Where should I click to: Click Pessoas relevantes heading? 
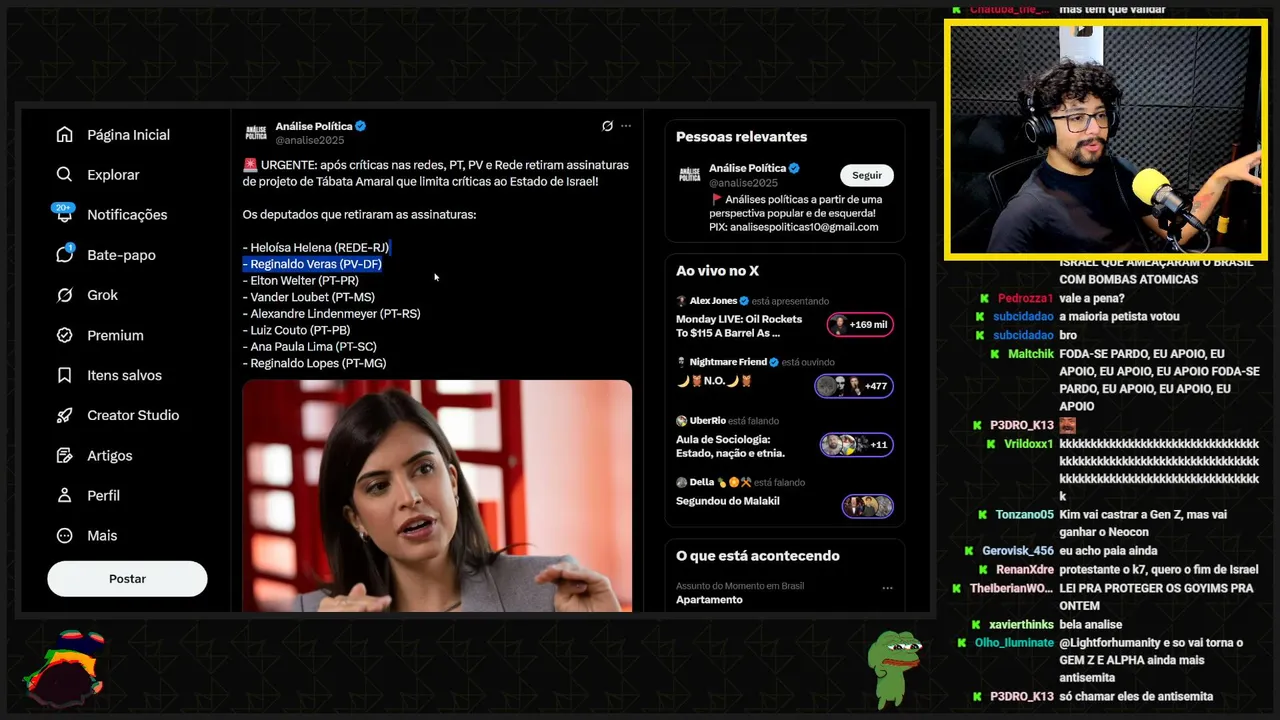(x=741, y=137)
